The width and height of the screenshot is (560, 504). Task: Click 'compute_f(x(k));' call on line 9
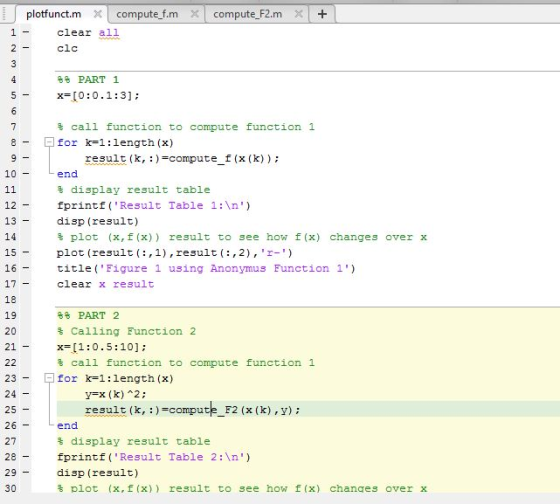(x=224, y=158)
